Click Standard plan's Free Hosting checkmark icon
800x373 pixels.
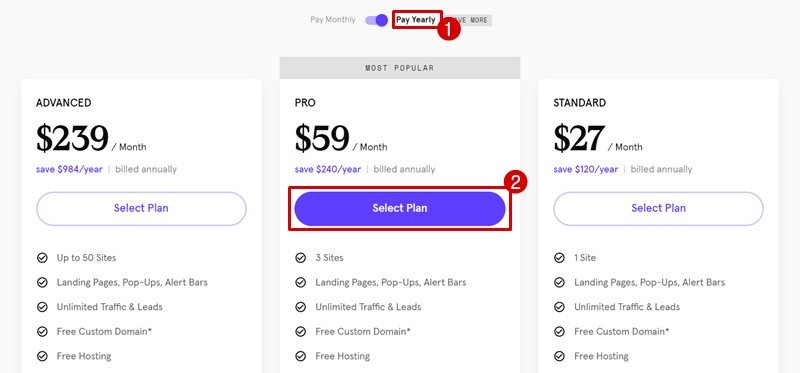click(x=559, y=356)
